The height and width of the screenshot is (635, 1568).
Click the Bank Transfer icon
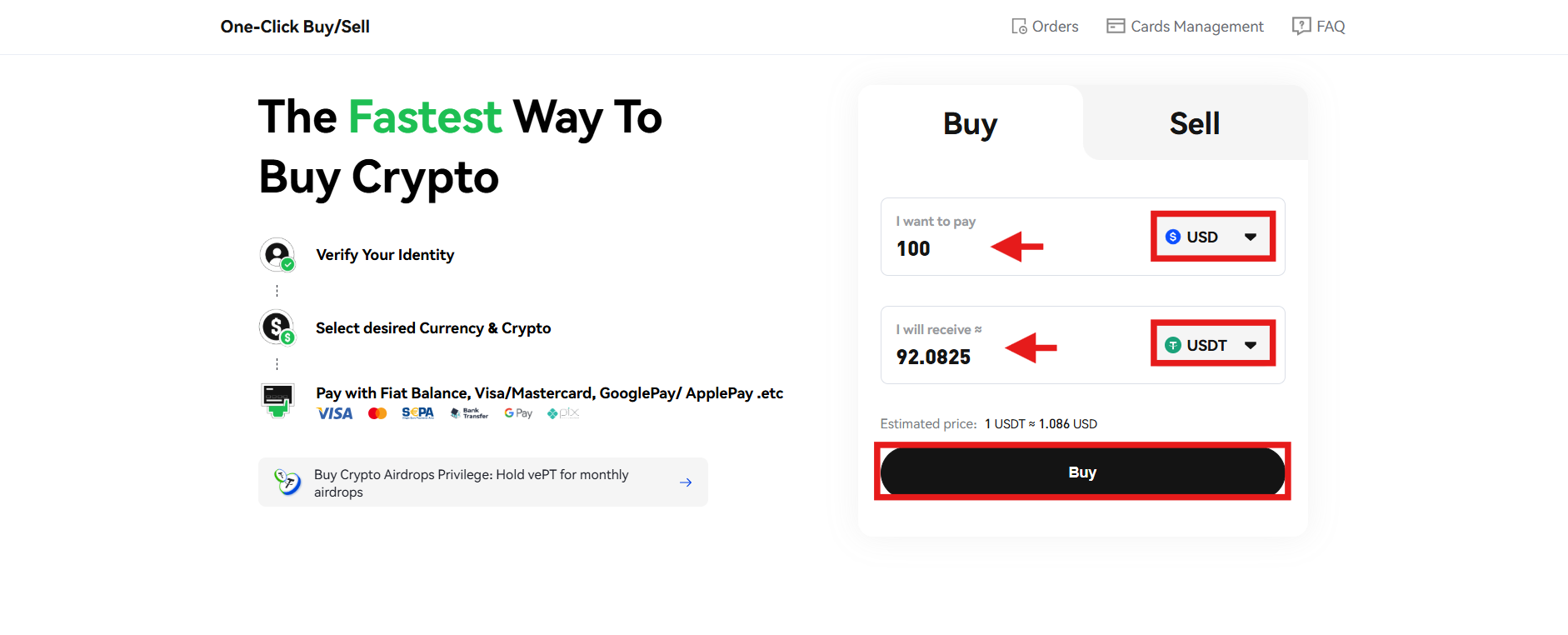click(468, 412)
